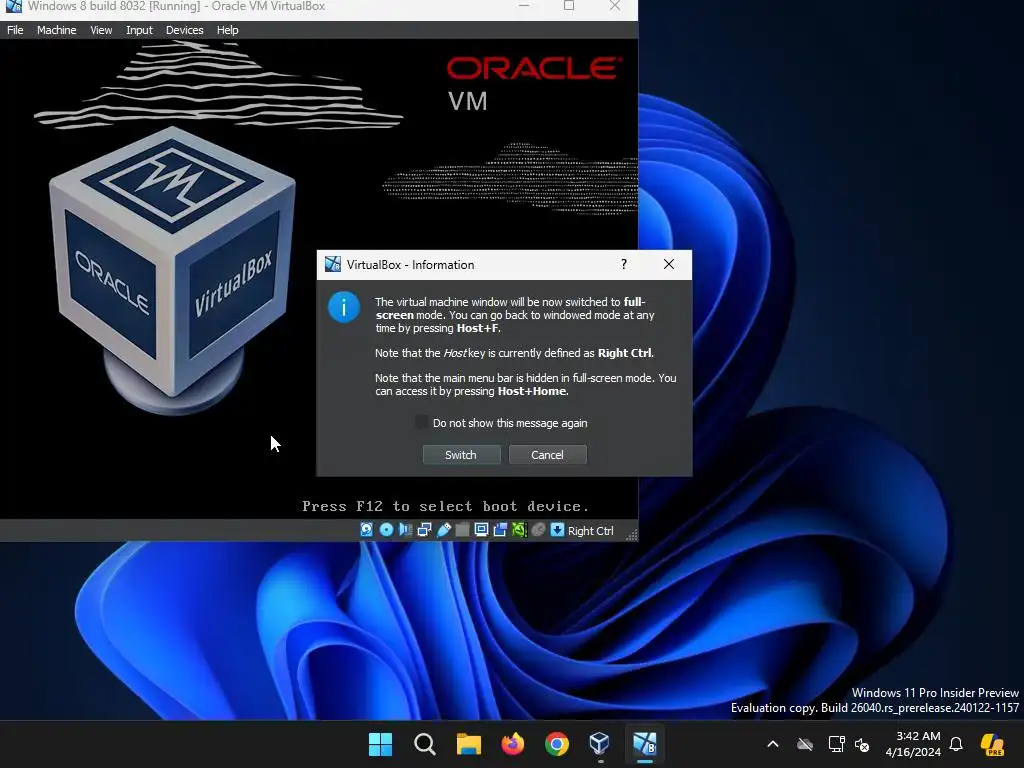
Task: Click the VirtualBox icon in dialog title
Action: (333, 264)
